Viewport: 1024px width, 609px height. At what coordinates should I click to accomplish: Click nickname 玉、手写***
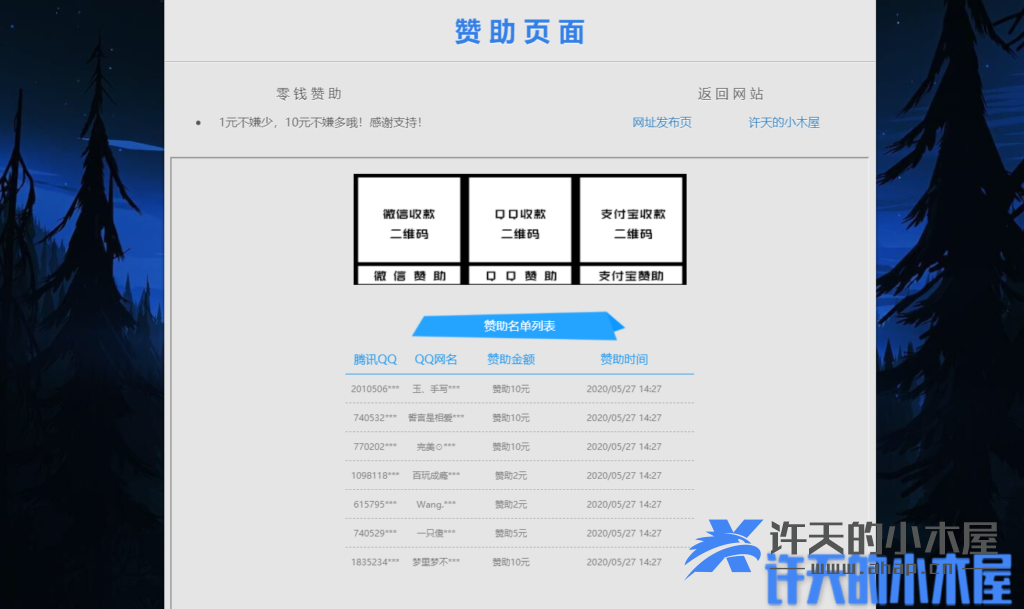pyautogui.click(x=436, y=389)
